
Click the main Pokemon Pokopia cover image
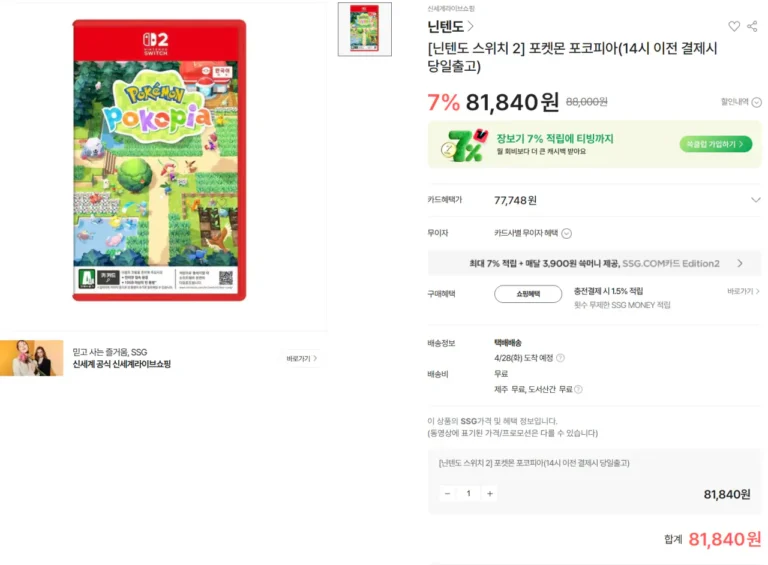click(x=159, y=160)
